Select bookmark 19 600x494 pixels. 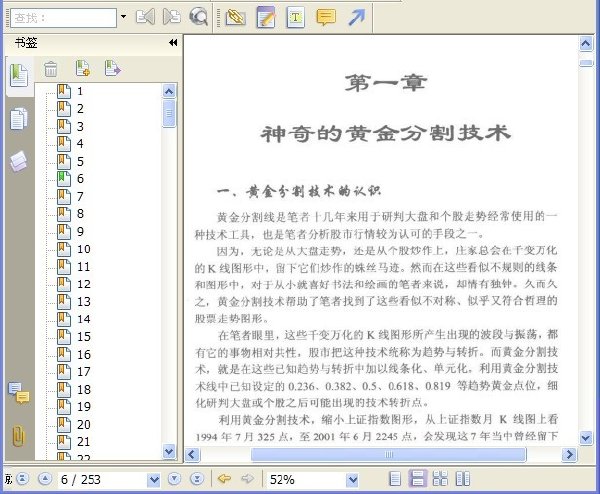pos(73,407)
